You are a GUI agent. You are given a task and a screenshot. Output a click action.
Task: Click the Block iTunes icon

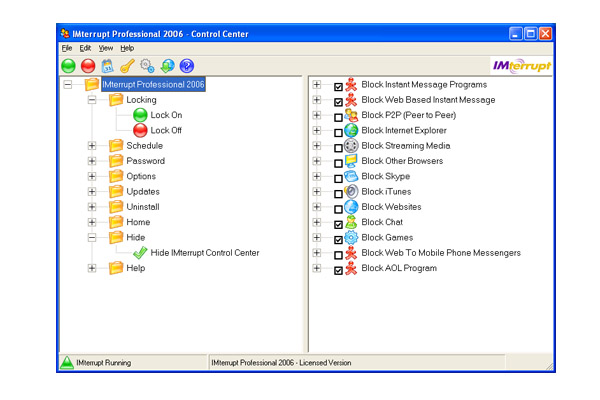point(351,191)
